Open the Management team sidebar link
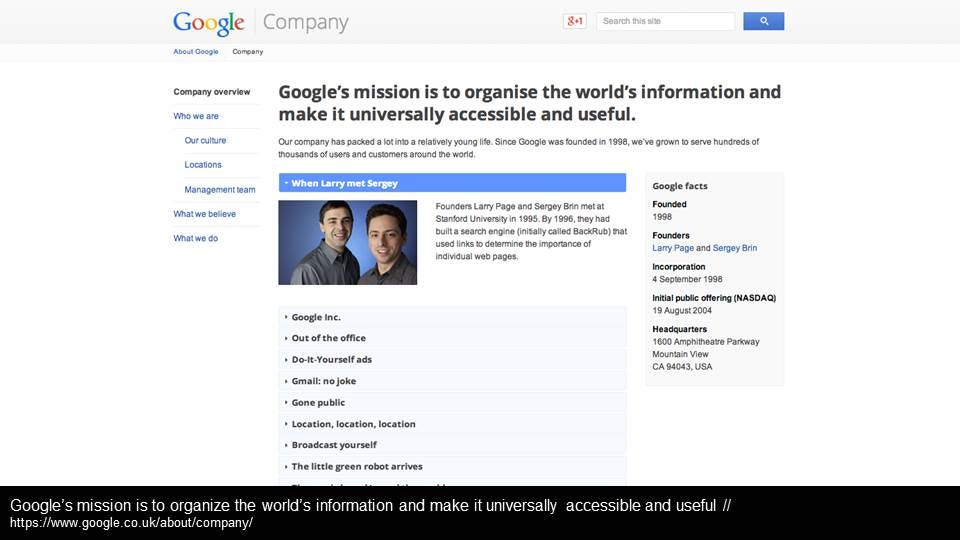 220,190
